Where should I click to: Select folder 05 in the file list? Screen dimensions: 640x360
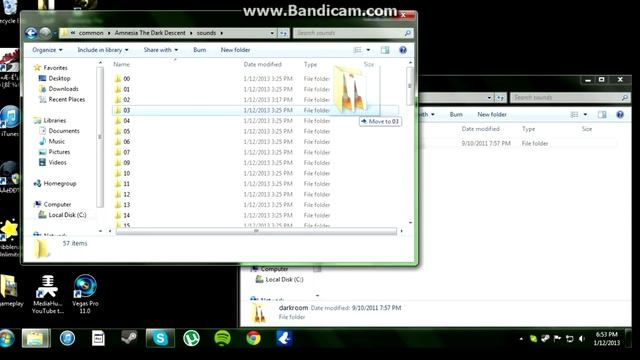point(127,131)
